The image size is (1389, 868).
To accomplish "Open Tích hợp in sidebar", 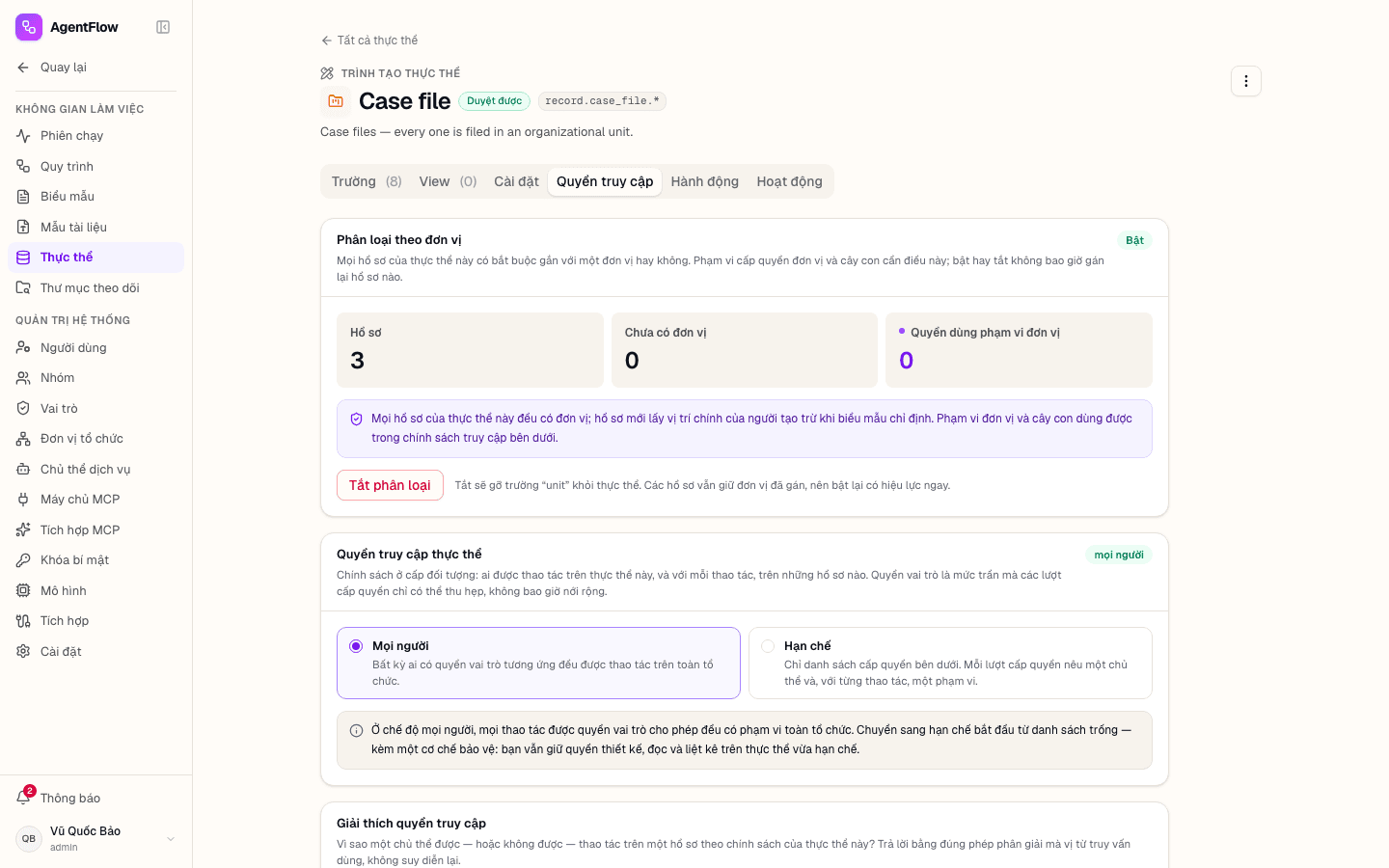I will click(95, 621).
